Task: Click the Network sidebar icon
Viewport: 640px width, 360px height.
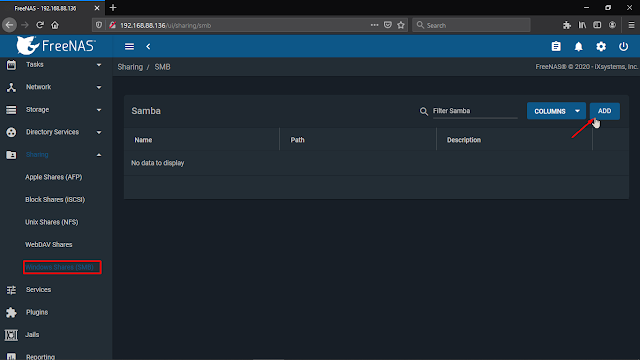Action: 11,87
